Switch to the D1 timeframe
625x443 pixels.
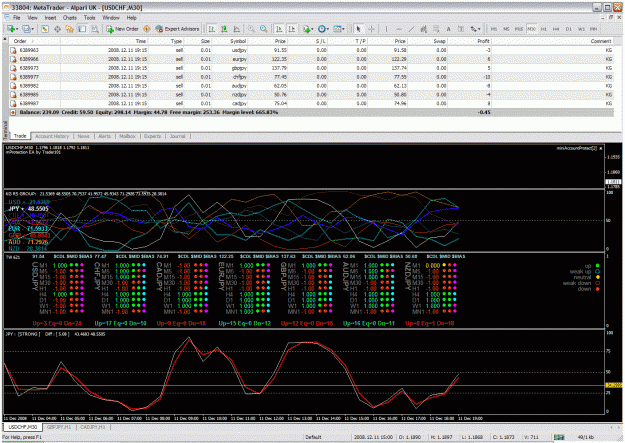(x=569, y=29)
